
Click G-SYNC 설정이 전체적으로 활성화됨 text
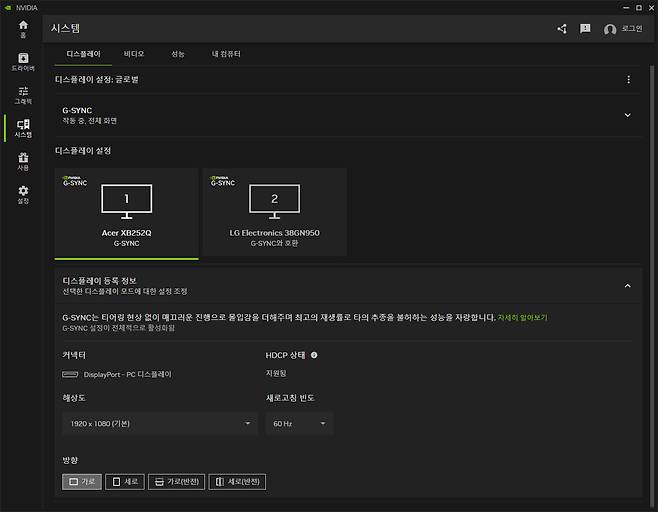118,328
